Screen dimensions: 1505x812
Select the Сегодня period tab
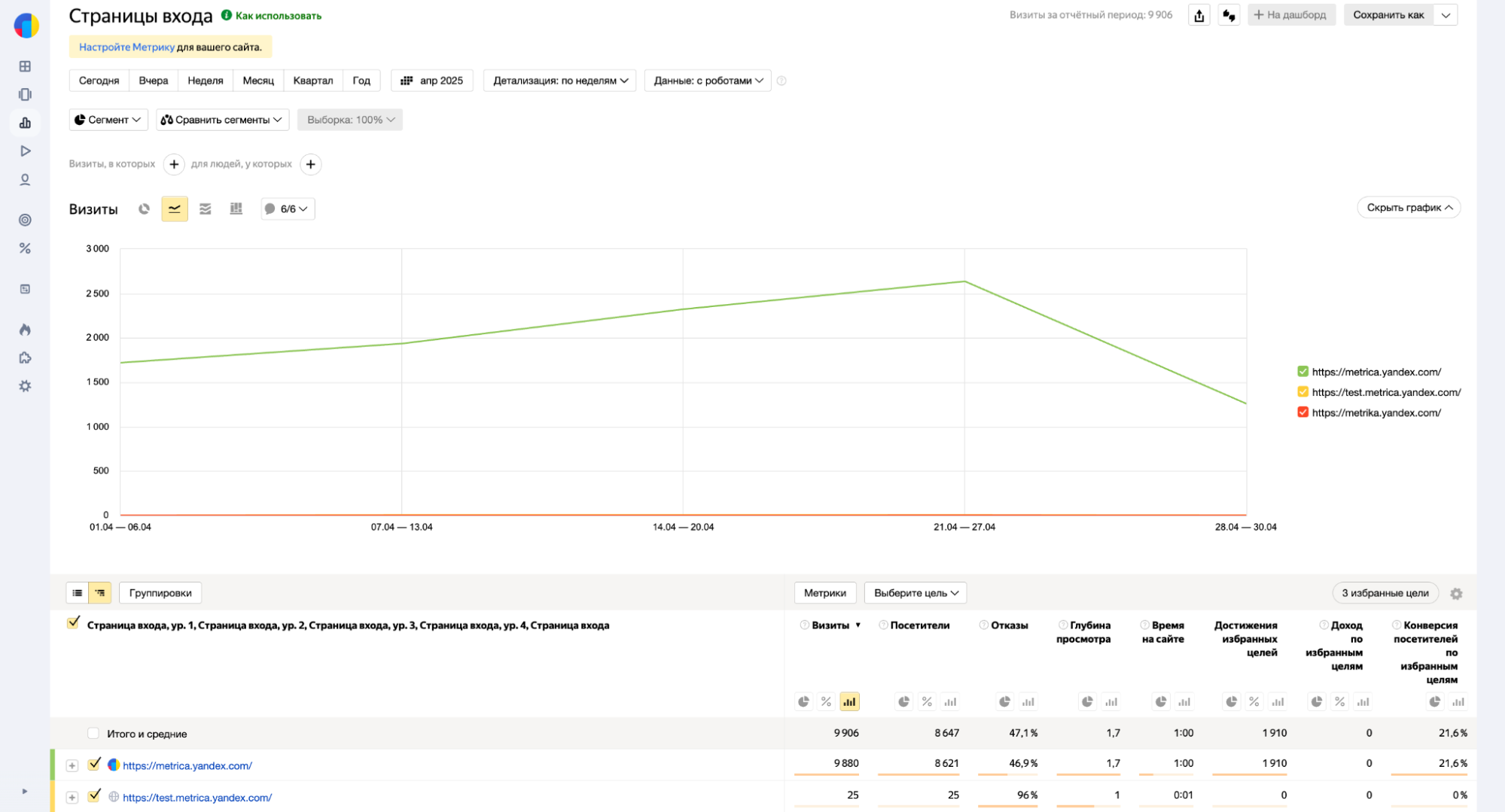click(99, 81)
